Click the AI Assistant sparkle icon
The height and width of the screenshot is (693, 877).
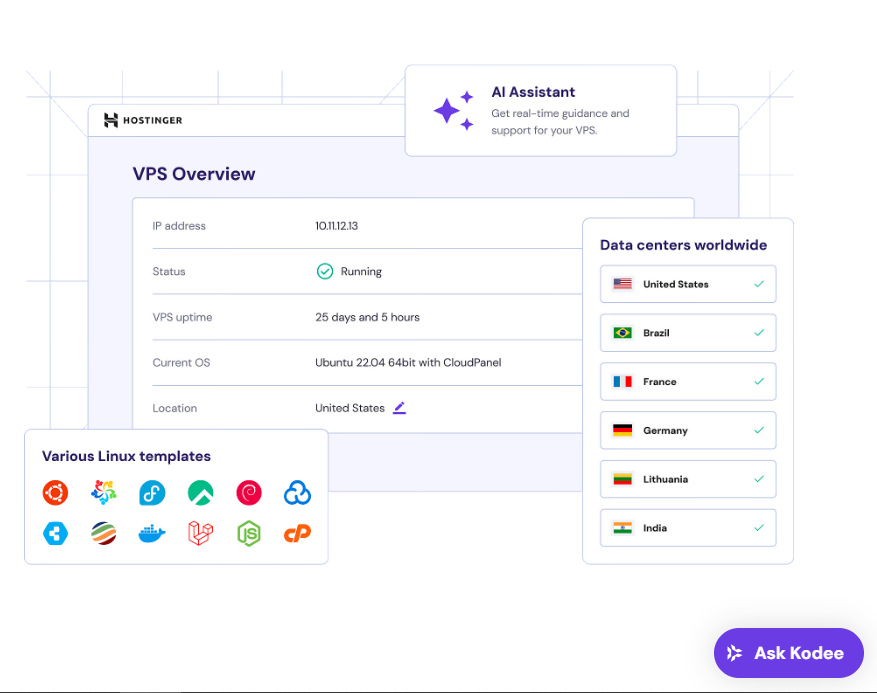pyautogui.click(x=454, y=110)
